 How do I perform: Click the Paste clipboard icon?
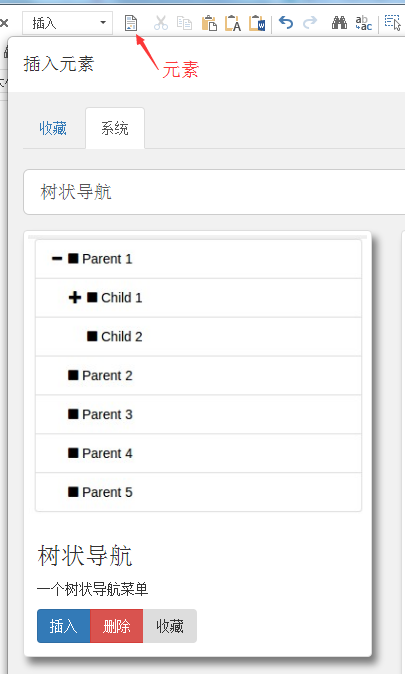coord(209,23)
